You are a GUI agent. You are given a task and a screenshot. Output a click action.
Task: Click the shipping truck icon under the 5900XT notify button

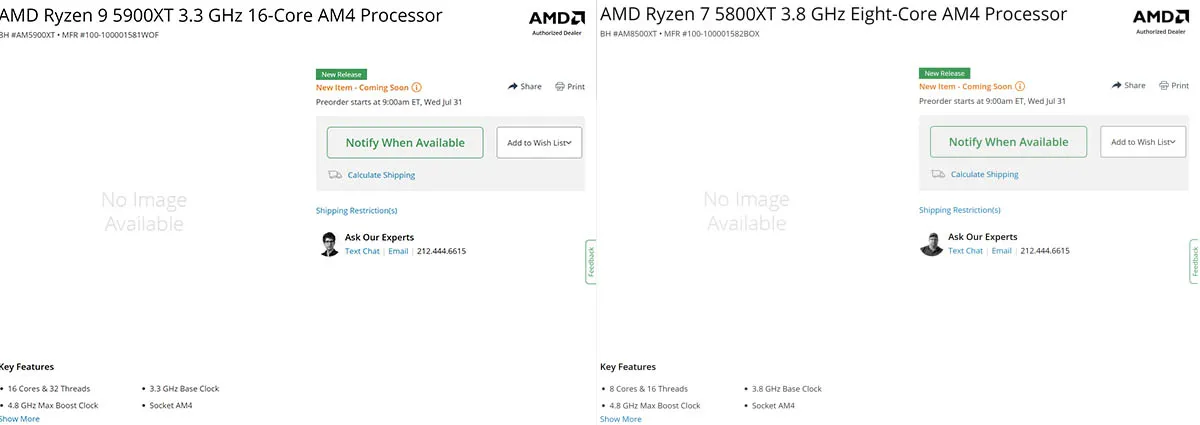(335, 175)
